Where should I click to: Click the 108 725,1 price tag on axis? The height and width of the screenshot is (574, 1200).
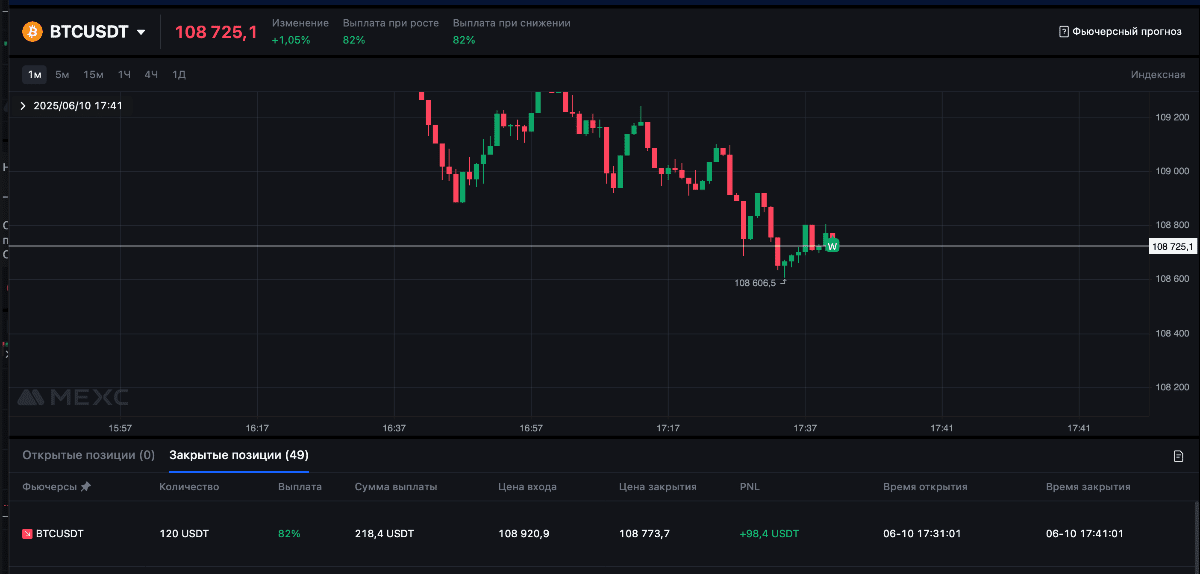(1171, 246)
